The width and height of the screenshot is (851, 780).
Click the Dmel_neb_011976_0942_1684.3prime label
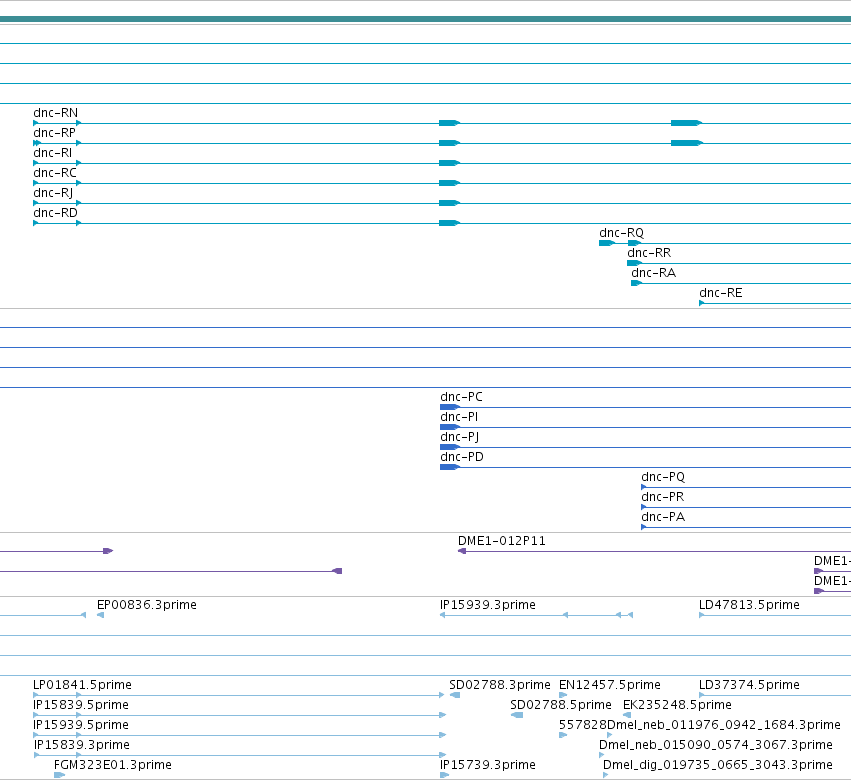click(x=723, y=725)
